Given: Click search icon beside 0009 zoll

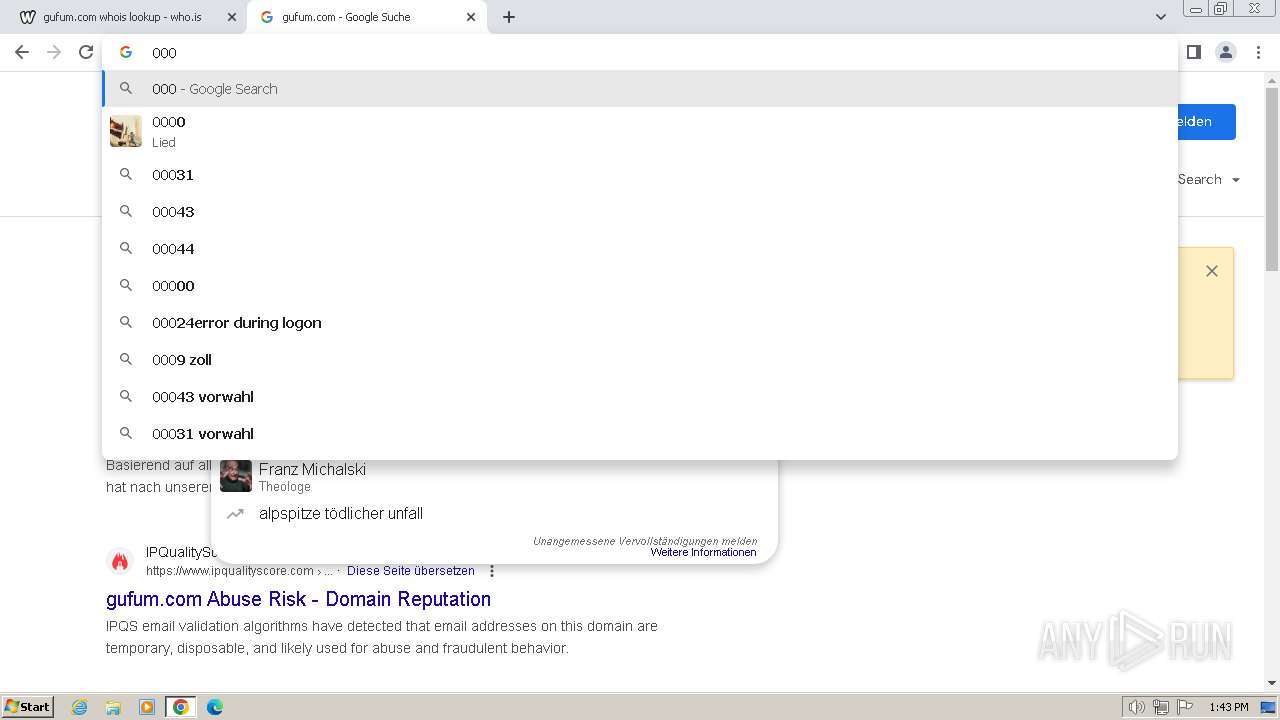Looking at the screenshot, I should pos(126,359).
